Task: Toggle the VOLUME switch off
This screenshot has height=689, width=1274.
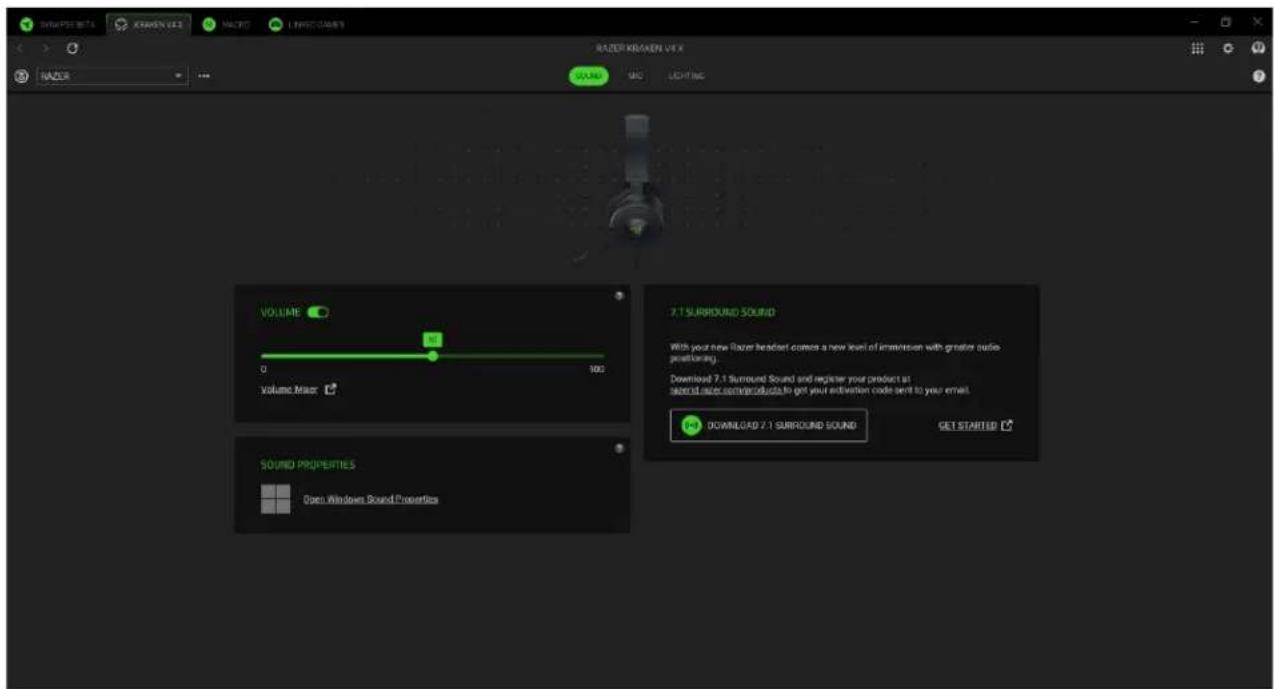Action: [318, 313]
